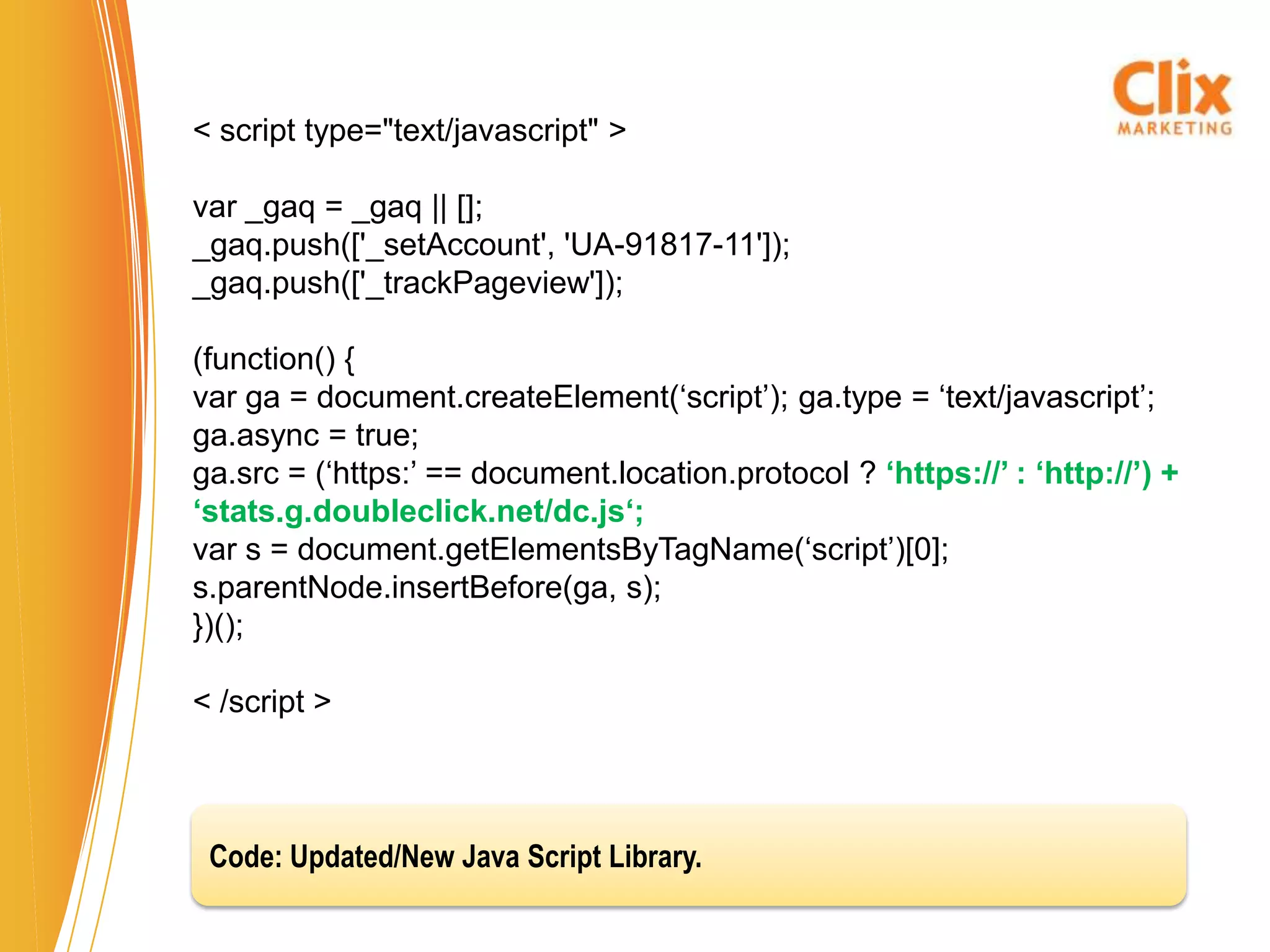
Task: Click the opening script type="text/javascript" line
Action: 409,131
